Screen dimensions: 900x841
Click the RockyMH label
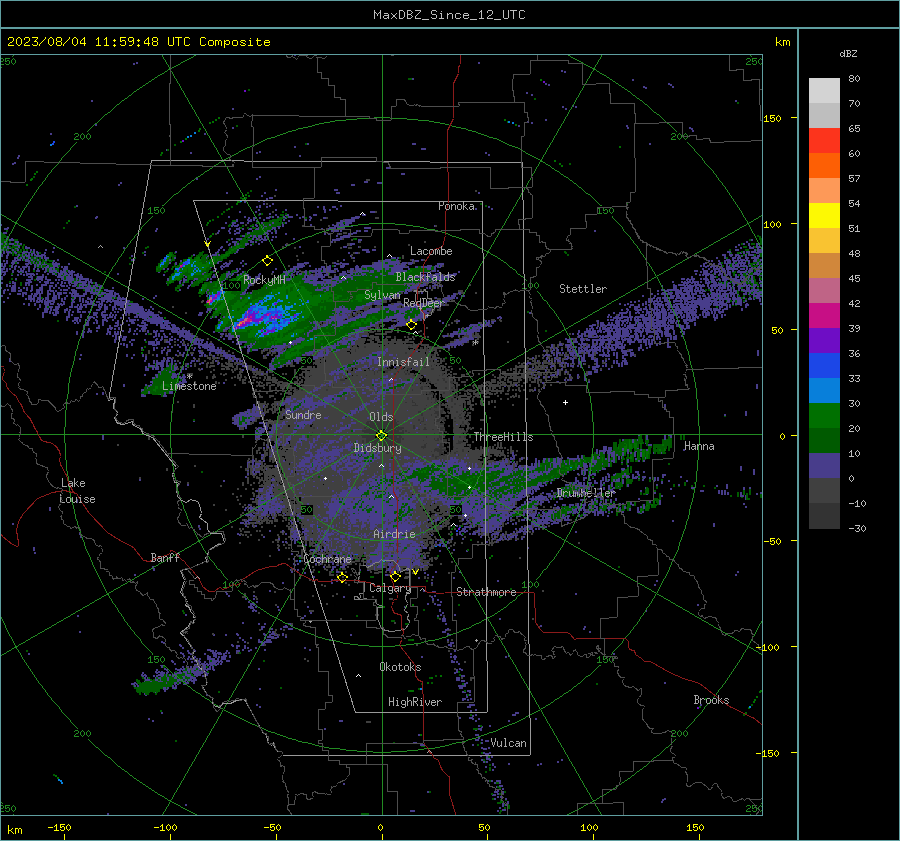click(264, 280)
